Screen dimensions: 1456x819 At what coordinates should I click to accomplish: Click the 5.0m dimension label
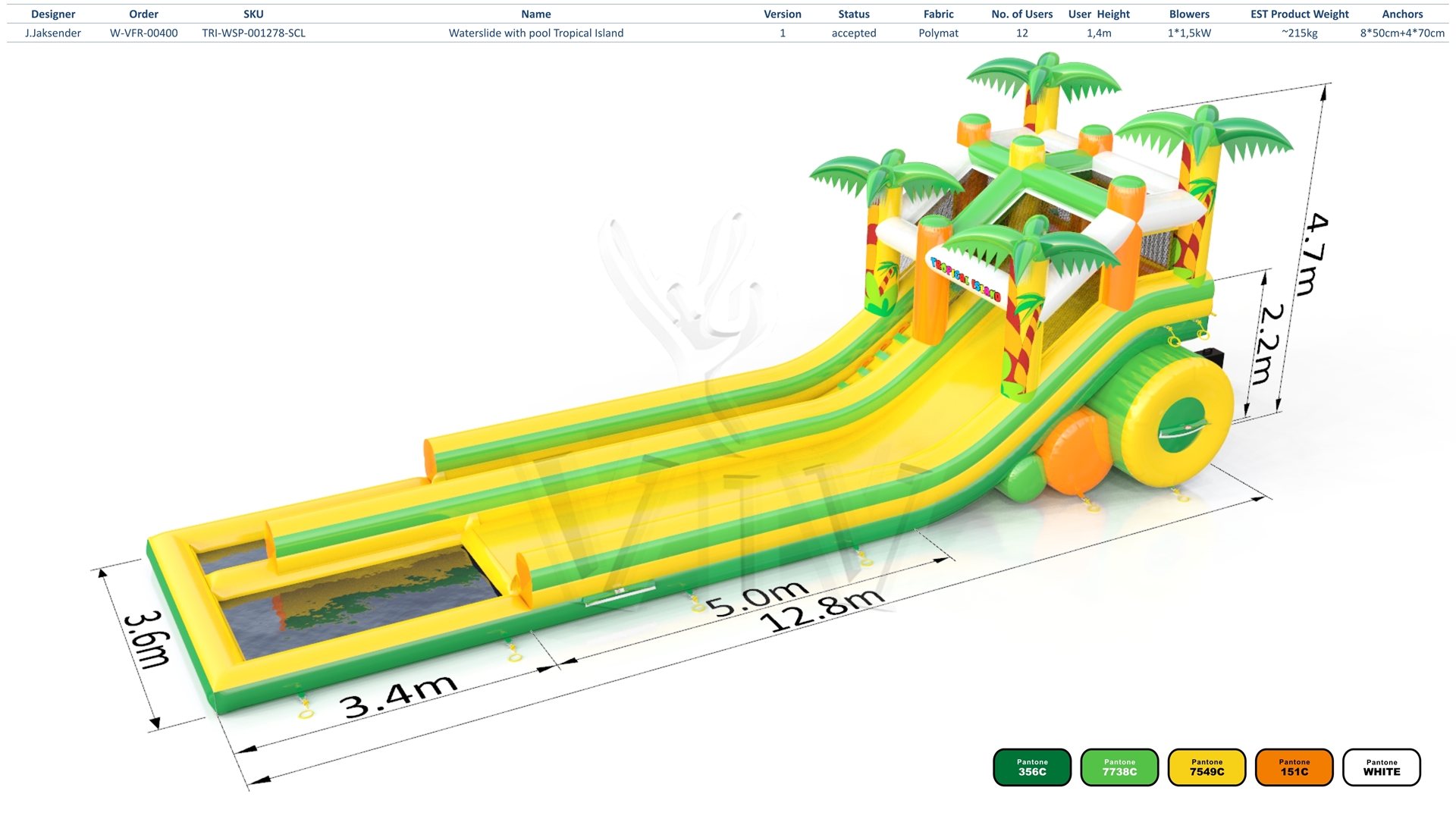[757, 598]
